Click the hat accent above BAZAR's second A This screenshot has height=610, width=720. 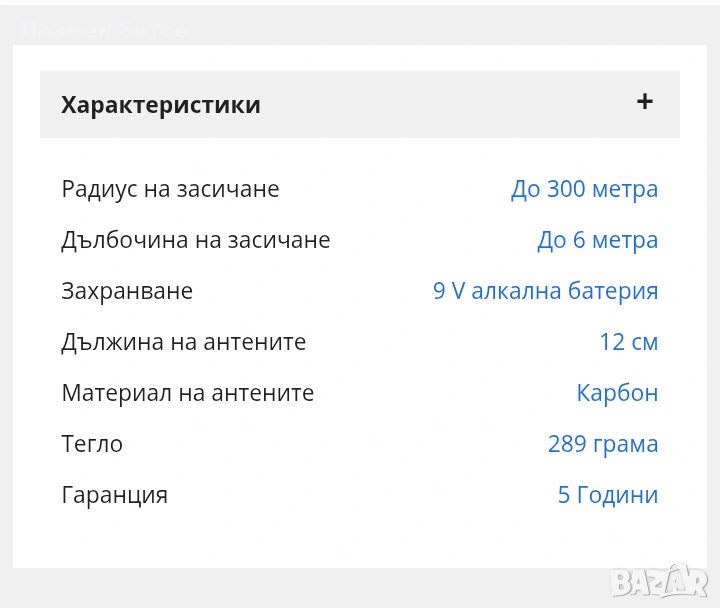(x=676, y=567)
